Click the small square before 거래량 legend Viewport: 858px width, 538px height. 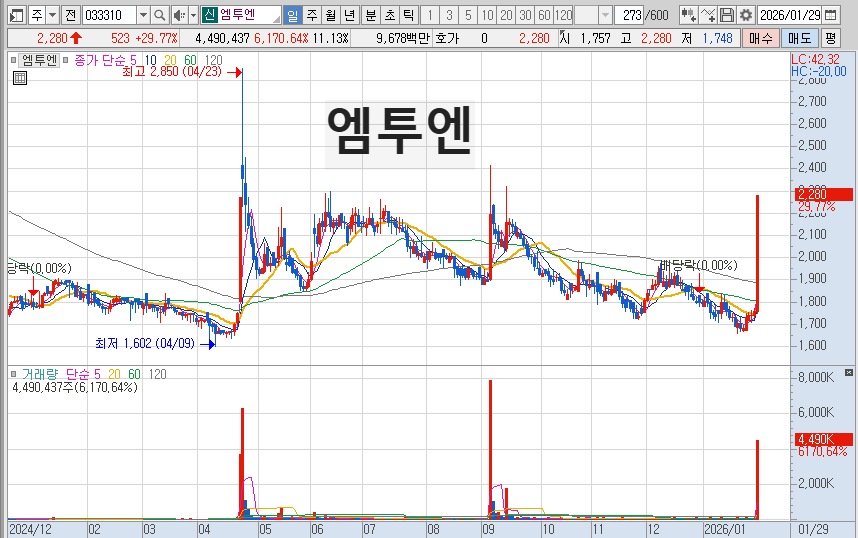pyautogui.click(x=14, y=374)
